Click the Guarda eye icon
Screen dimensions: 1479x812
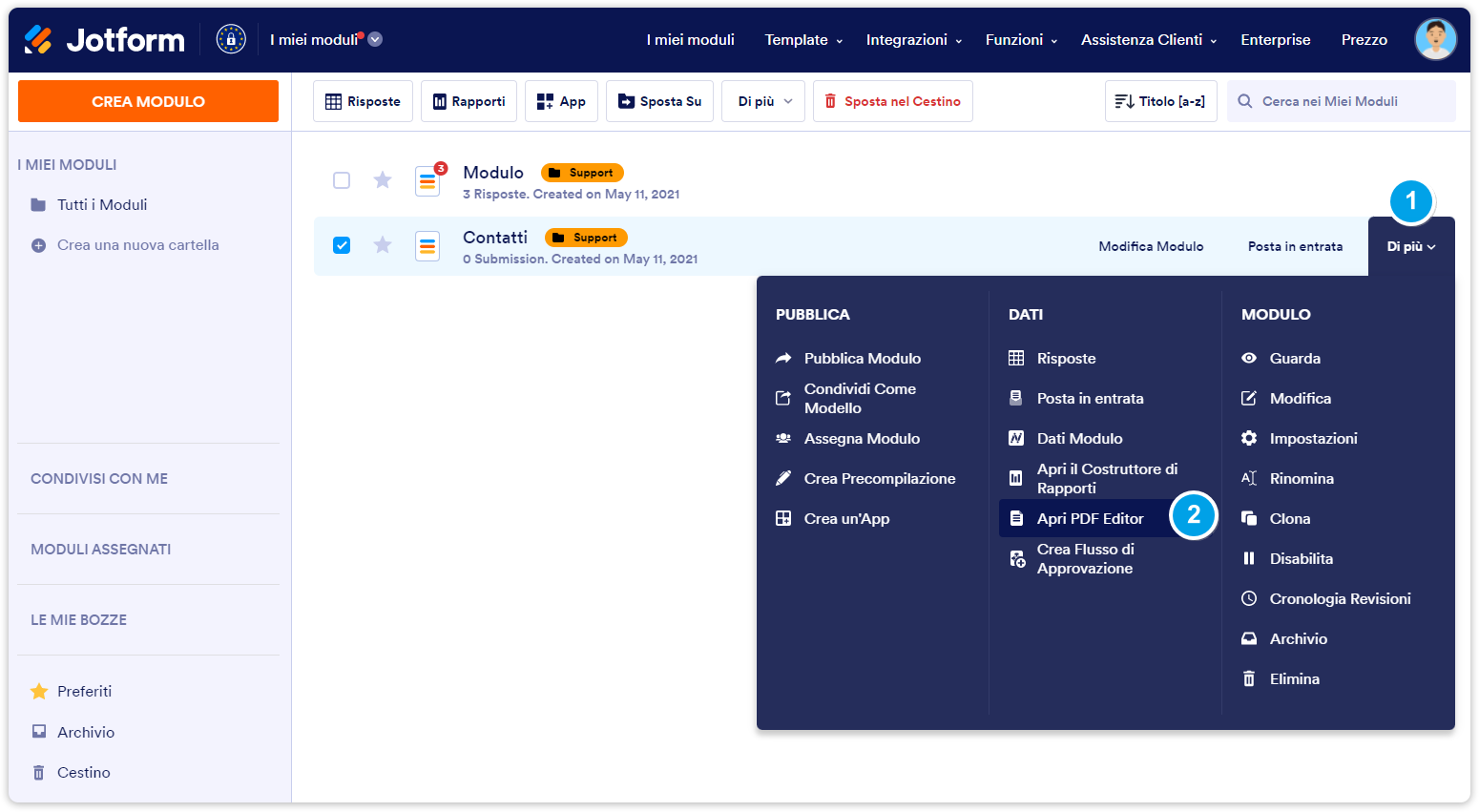tap(1249, 359)
